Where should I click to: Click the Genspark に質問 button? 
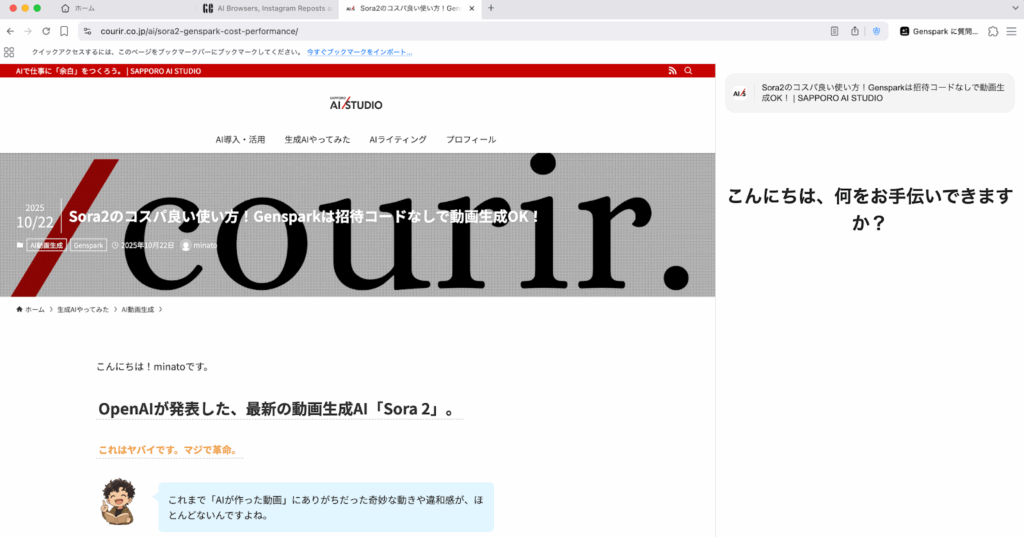[x=939, y=31]
